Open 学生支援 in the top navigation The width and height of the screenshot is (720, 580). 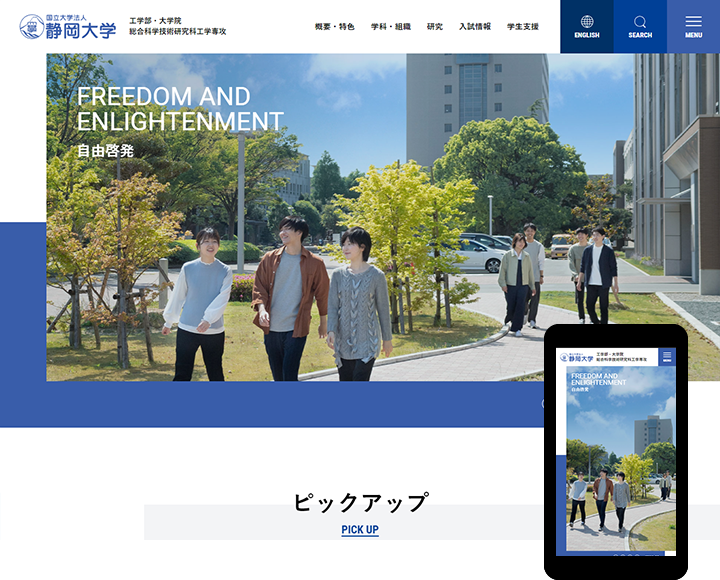(x=522, y=27)
